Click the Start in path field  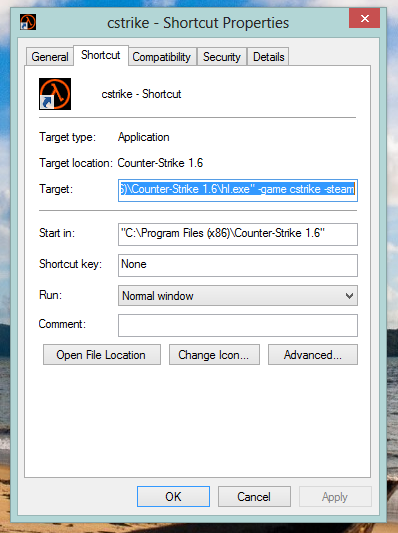point(238,234)
